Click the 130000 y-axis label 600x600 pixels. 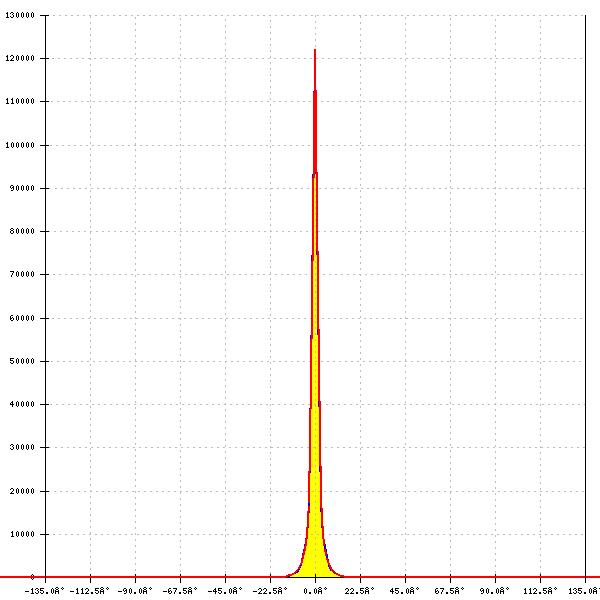click(20, 15)
